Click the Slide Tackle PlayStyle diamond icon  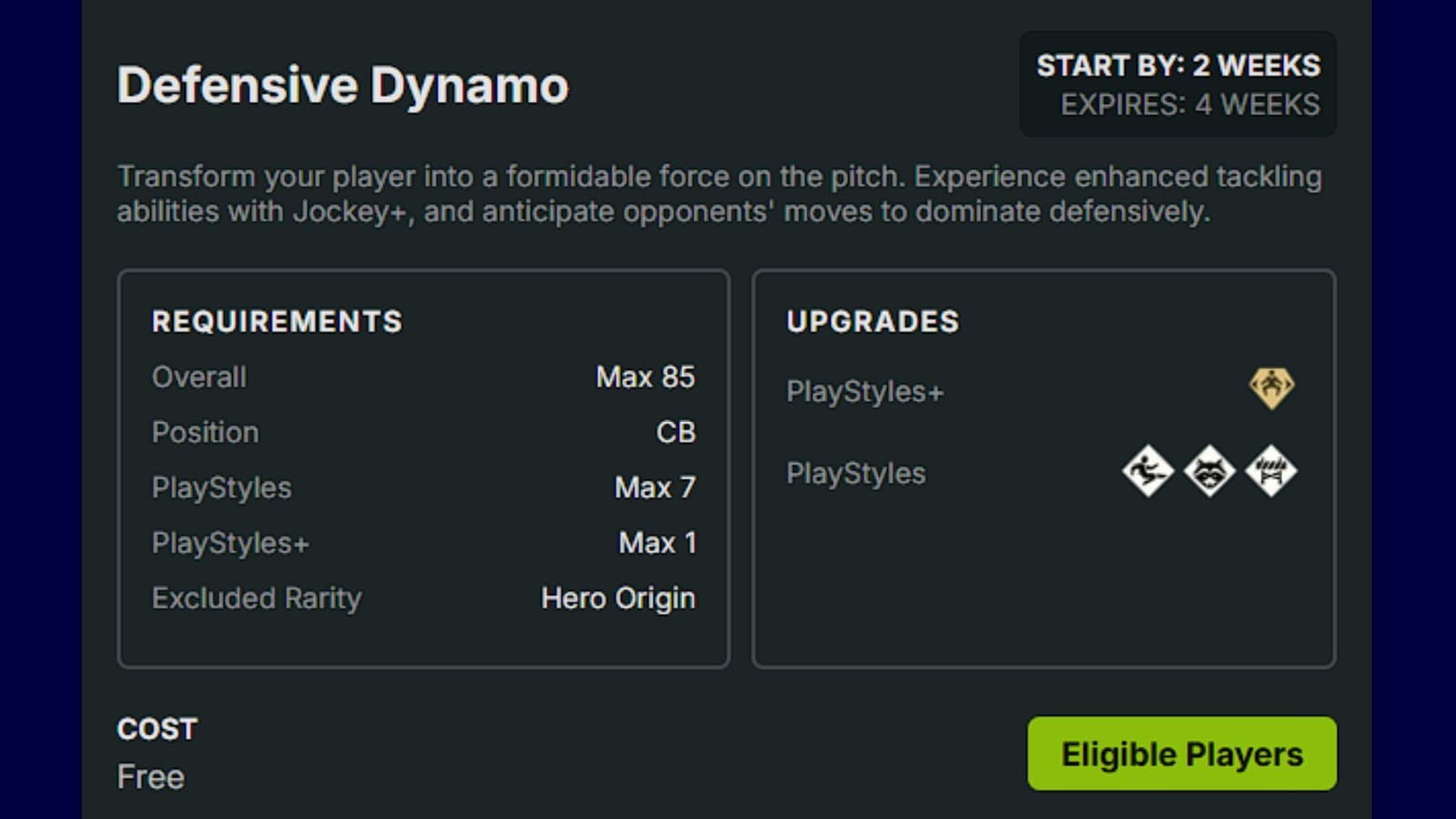[x=1148, y=471]
